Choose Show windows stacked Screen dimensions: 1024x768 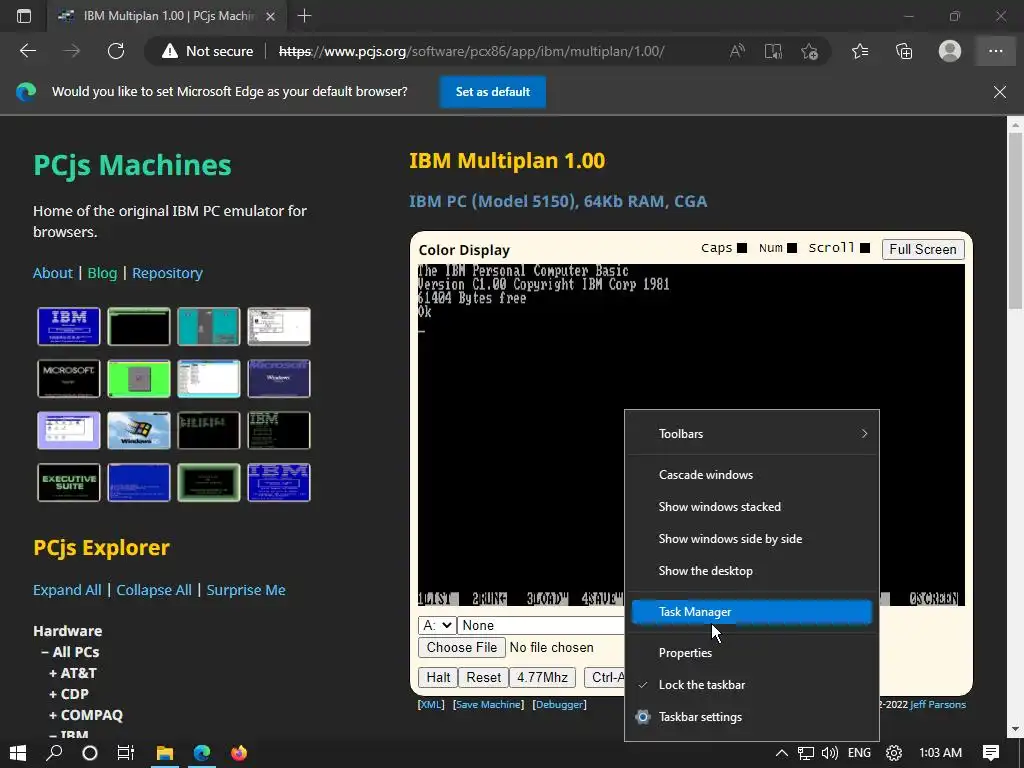752,507
